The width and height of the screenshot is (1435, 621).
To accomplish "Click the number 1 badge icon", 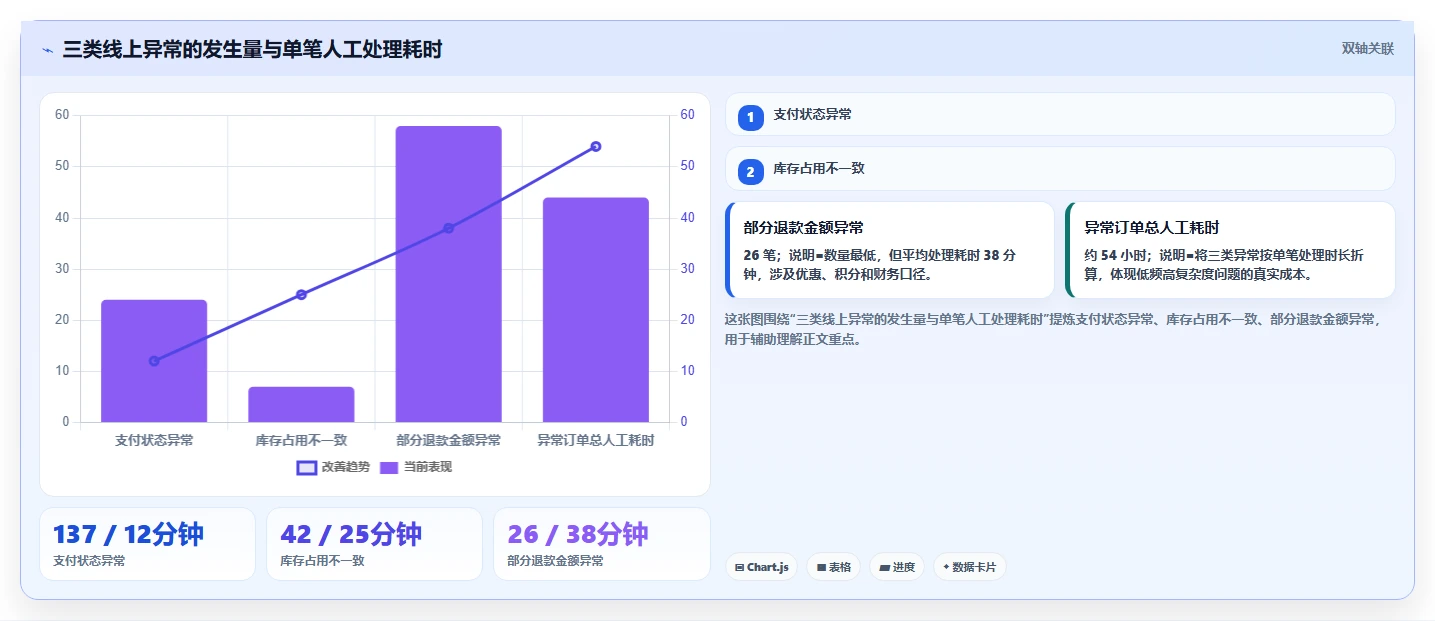I will coord(750,117).
